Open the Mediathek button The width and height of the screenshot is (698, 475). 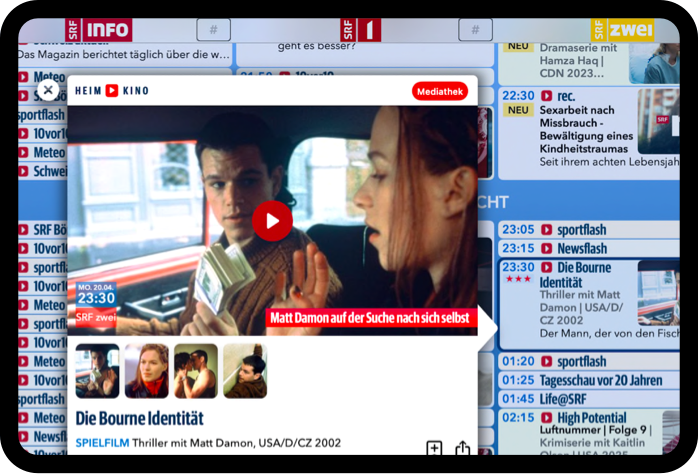[x=439, y=91]
